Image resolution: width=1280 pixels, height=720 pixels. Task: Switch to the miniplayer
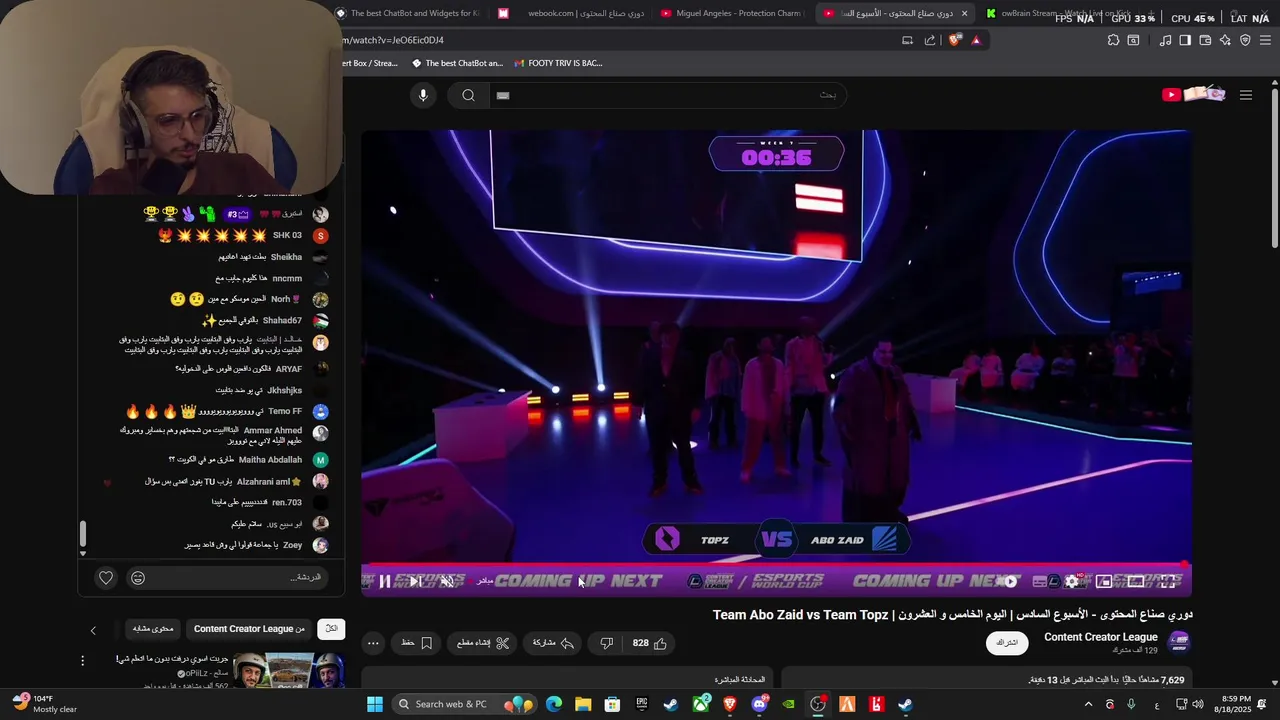click(x=1104, y=581)
